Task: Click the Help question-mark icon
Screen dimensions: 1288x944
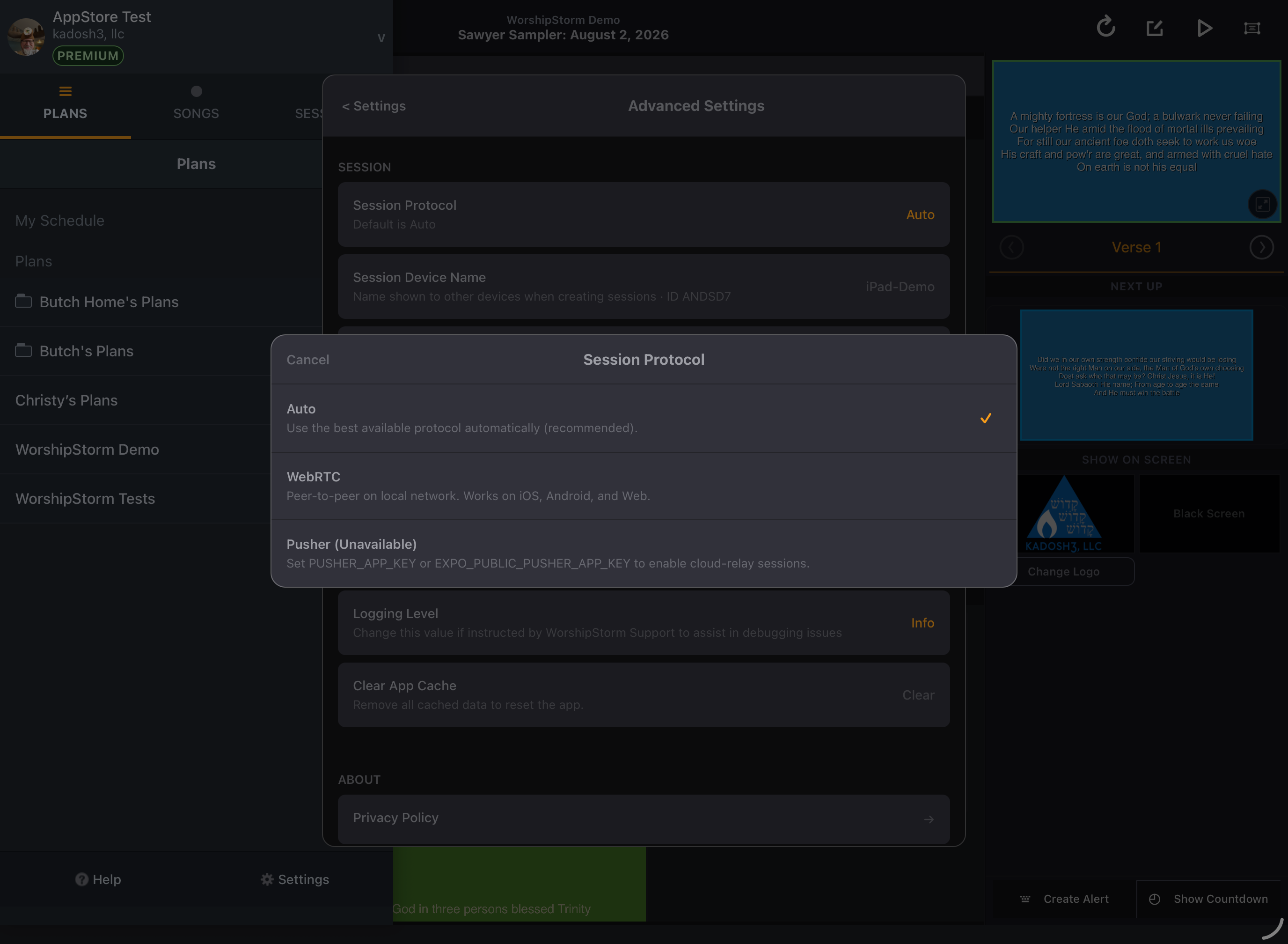Action: click(82, 879)
